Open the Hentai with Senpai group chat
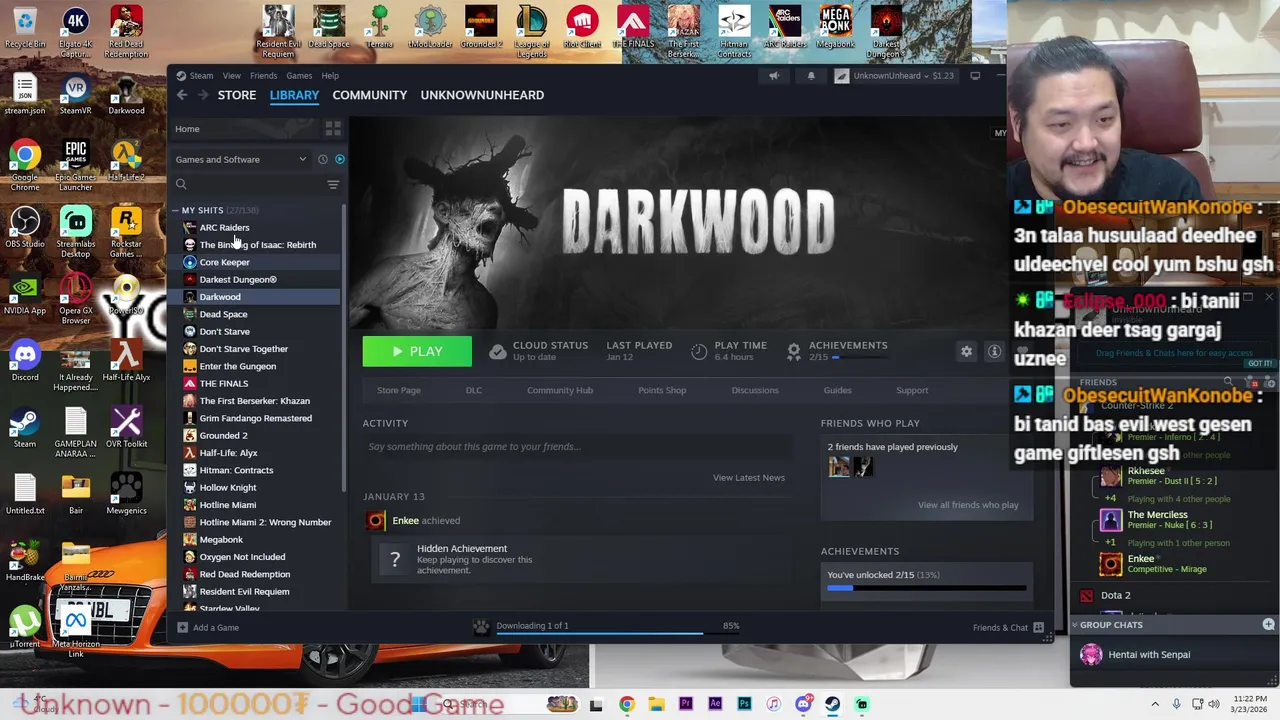Screen dimensions: 1280x720 pyautogui.click(x=1148, y=655)
